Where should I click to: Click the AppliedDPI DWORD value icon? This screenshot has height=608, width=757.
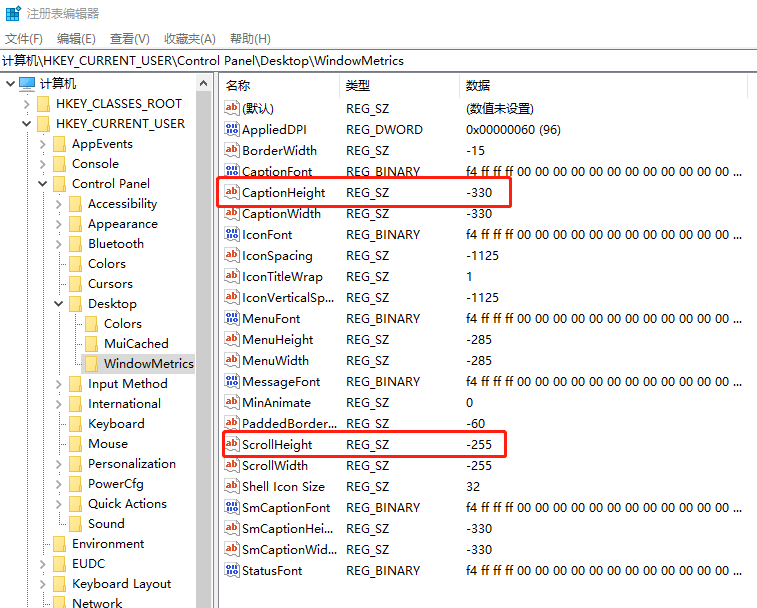point(232,130)
